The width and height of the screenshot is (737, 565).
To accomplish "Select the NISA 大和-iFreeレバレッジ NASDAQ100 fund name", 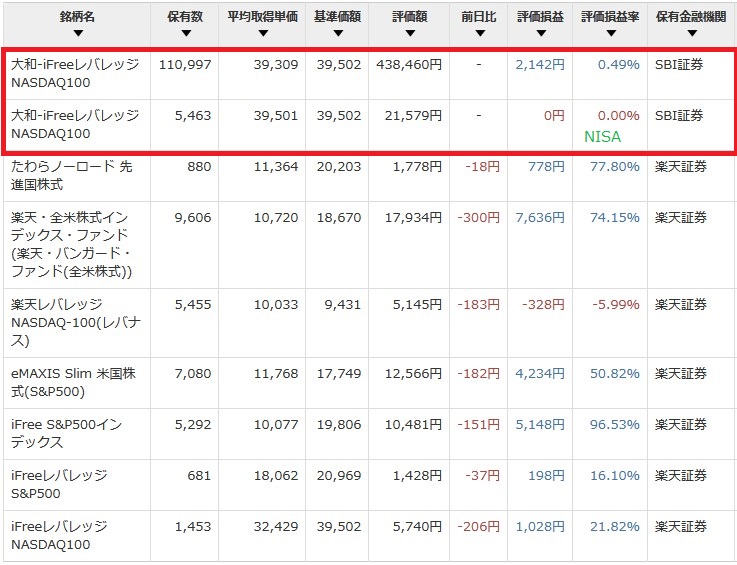I will [75, 125].
